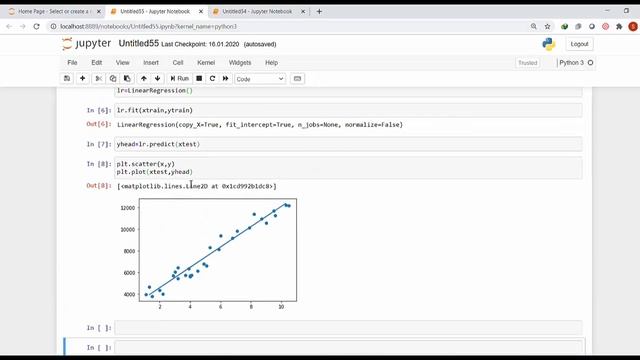640x360 pixels.
Task: Open the command palette keyboard icon
Action: click(x=298, y=78)
